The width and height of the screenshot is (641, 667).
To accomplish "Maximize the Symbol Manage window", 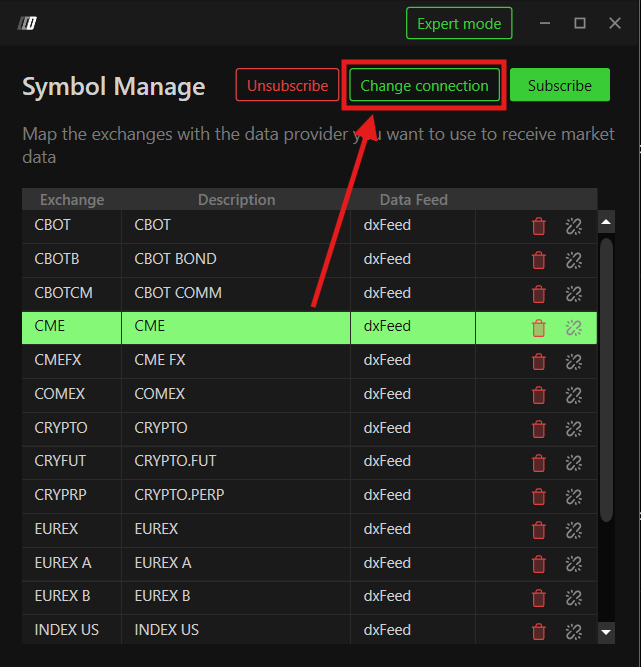I will pos(580,23).
